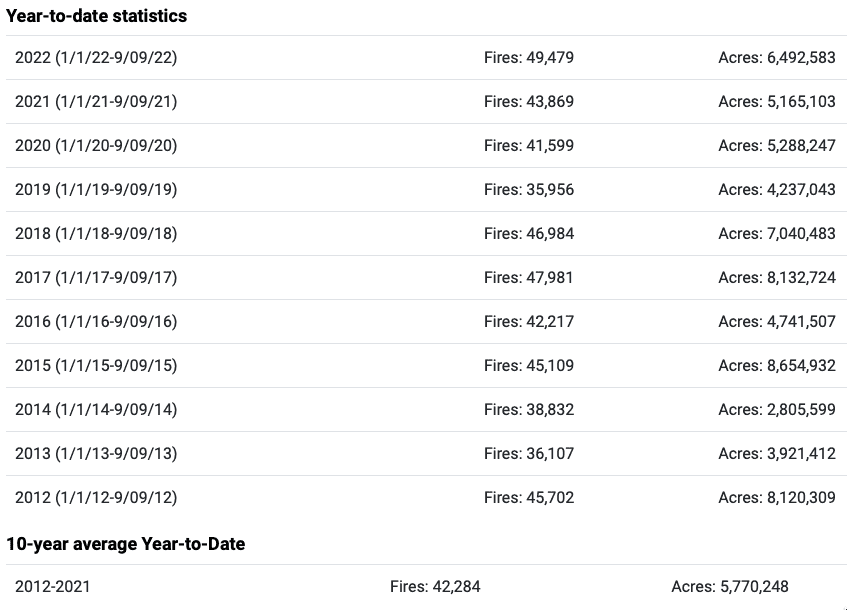Click Acres: 8,132,724 for 2017

pos(777,277)
